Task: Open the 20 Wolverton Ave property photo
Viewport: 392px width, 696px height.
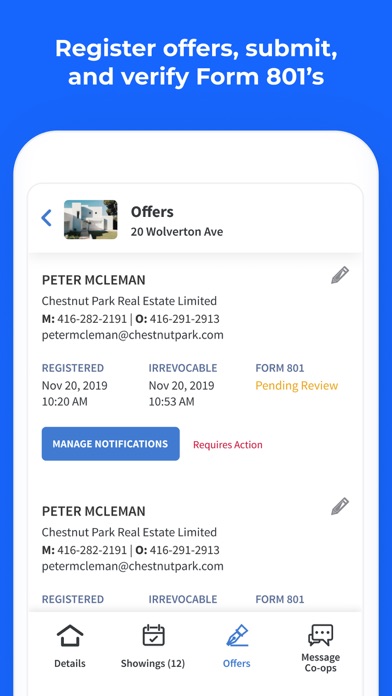Action: click(x=91, y=219)
